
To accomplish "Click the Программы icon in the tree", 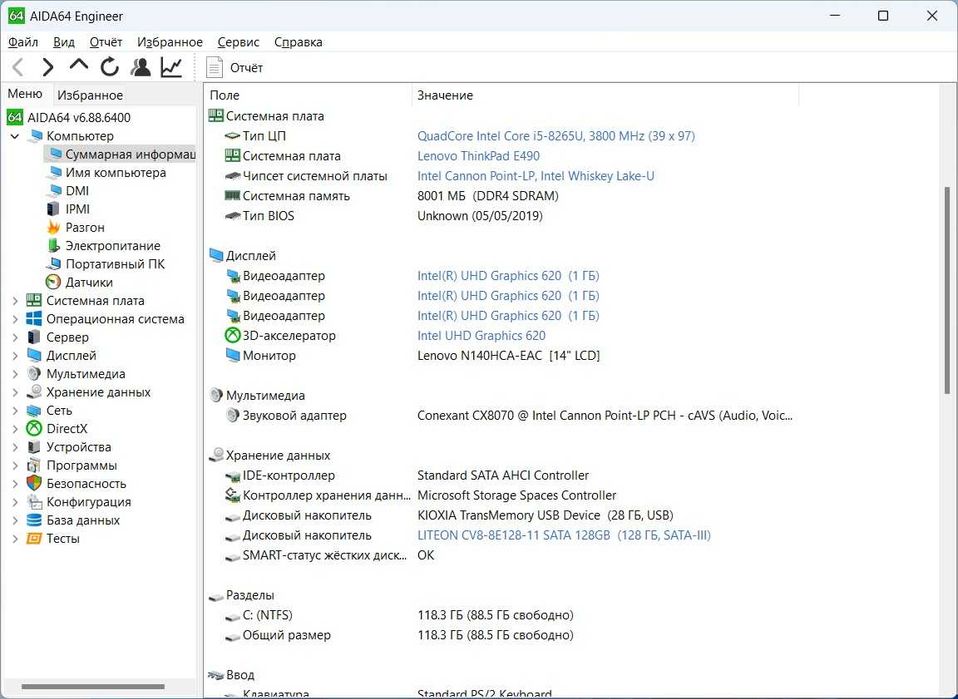I will tap(34, 465).
